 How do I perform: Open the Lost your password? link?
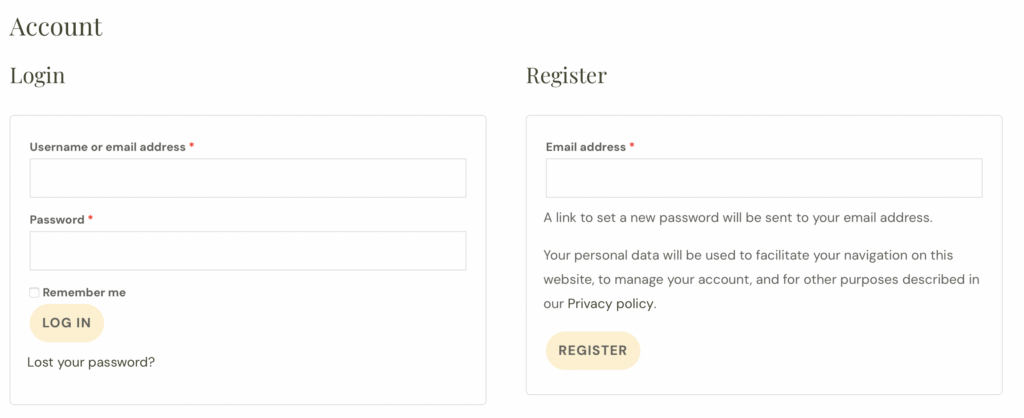91,362
